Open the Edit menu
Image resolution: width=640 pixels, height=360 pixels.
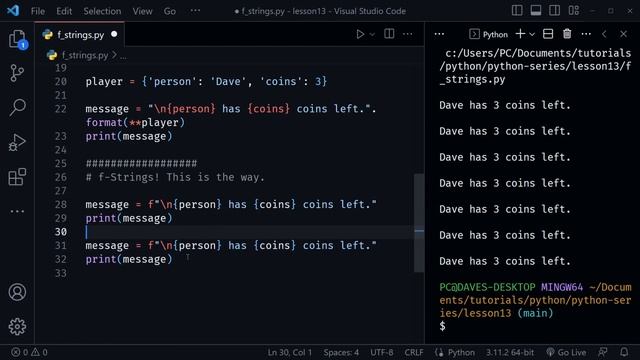(64, 11)
